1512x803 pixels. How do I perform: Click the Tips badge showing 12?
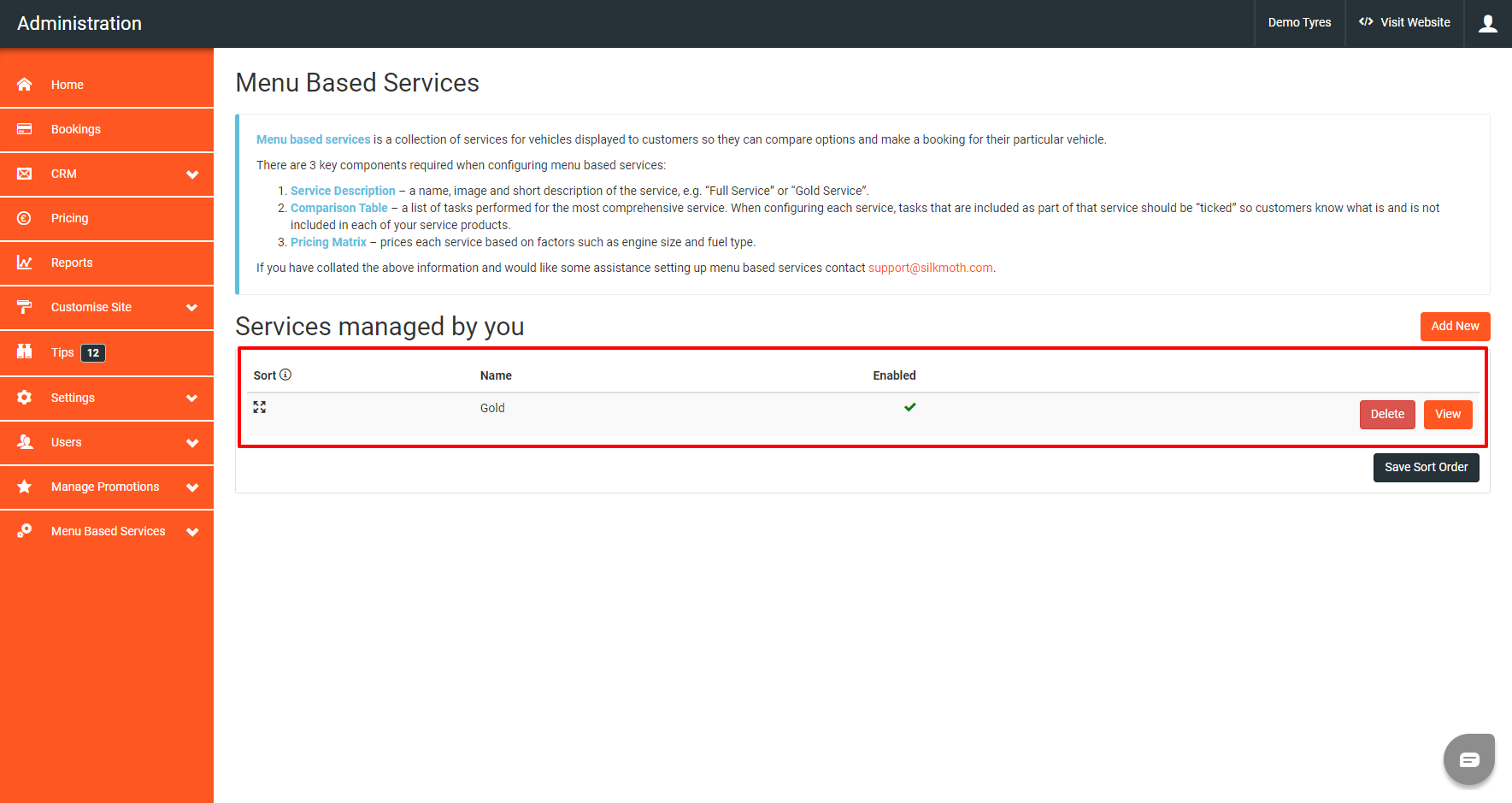pyautogui.click(x=92, y=352)
